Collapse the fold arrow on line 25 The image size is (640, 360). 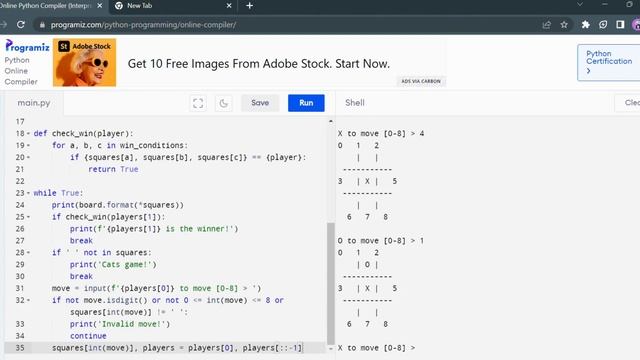[28, 217]
